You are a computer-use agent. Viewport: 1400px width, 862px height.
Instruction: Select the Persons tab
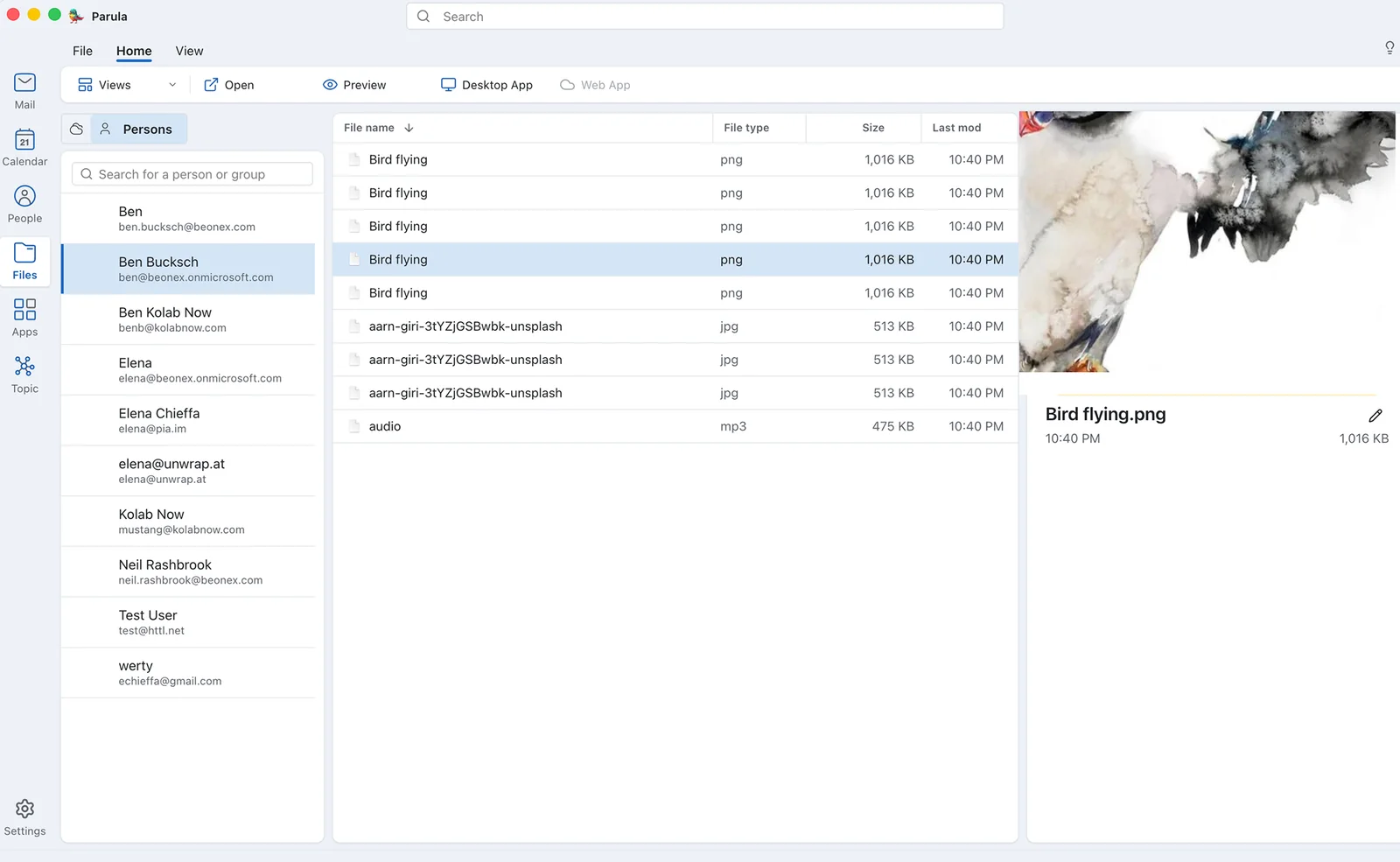click(138, 130)
